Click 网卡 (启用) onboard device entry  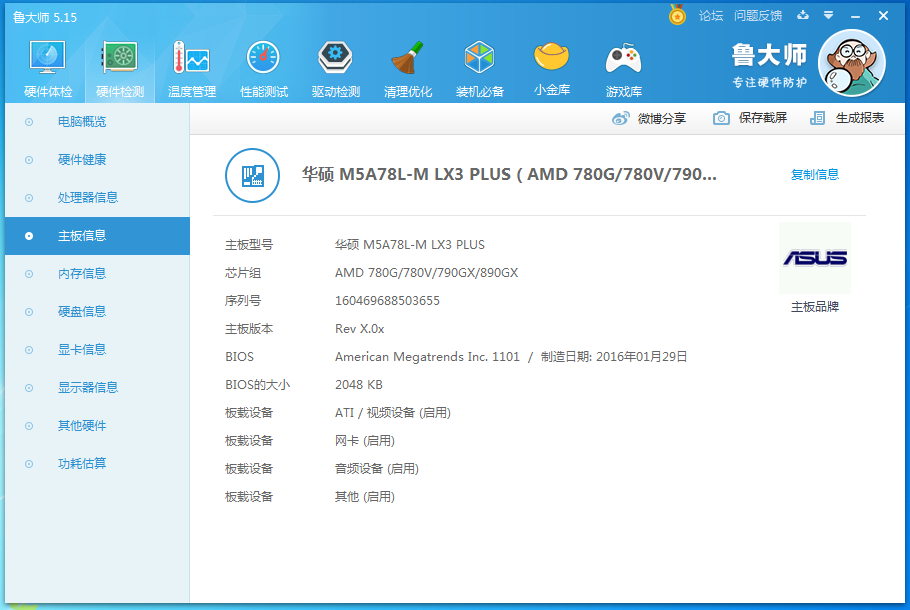coord(364,441)
